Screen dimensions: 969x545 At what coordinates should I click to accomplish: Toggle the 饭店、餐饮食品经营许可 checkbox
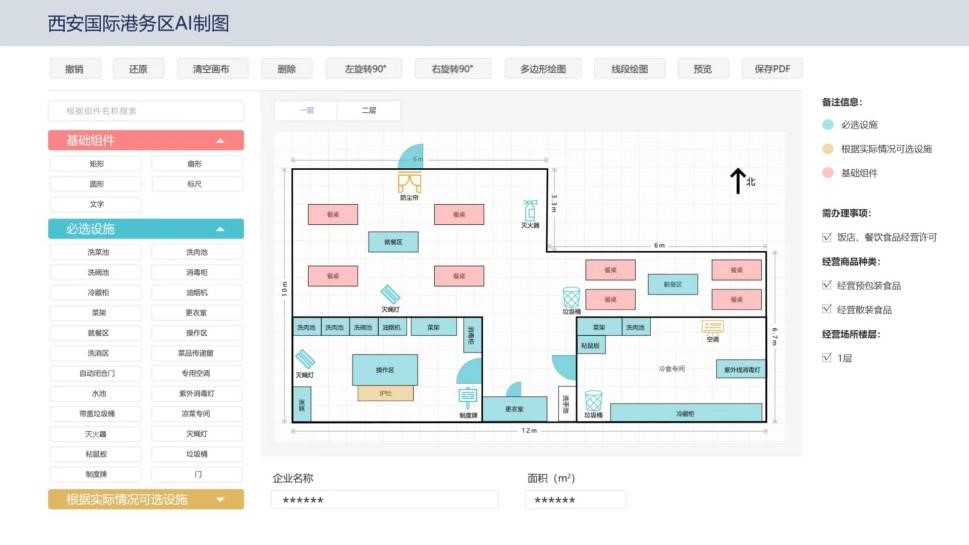[x=826, y=237]
